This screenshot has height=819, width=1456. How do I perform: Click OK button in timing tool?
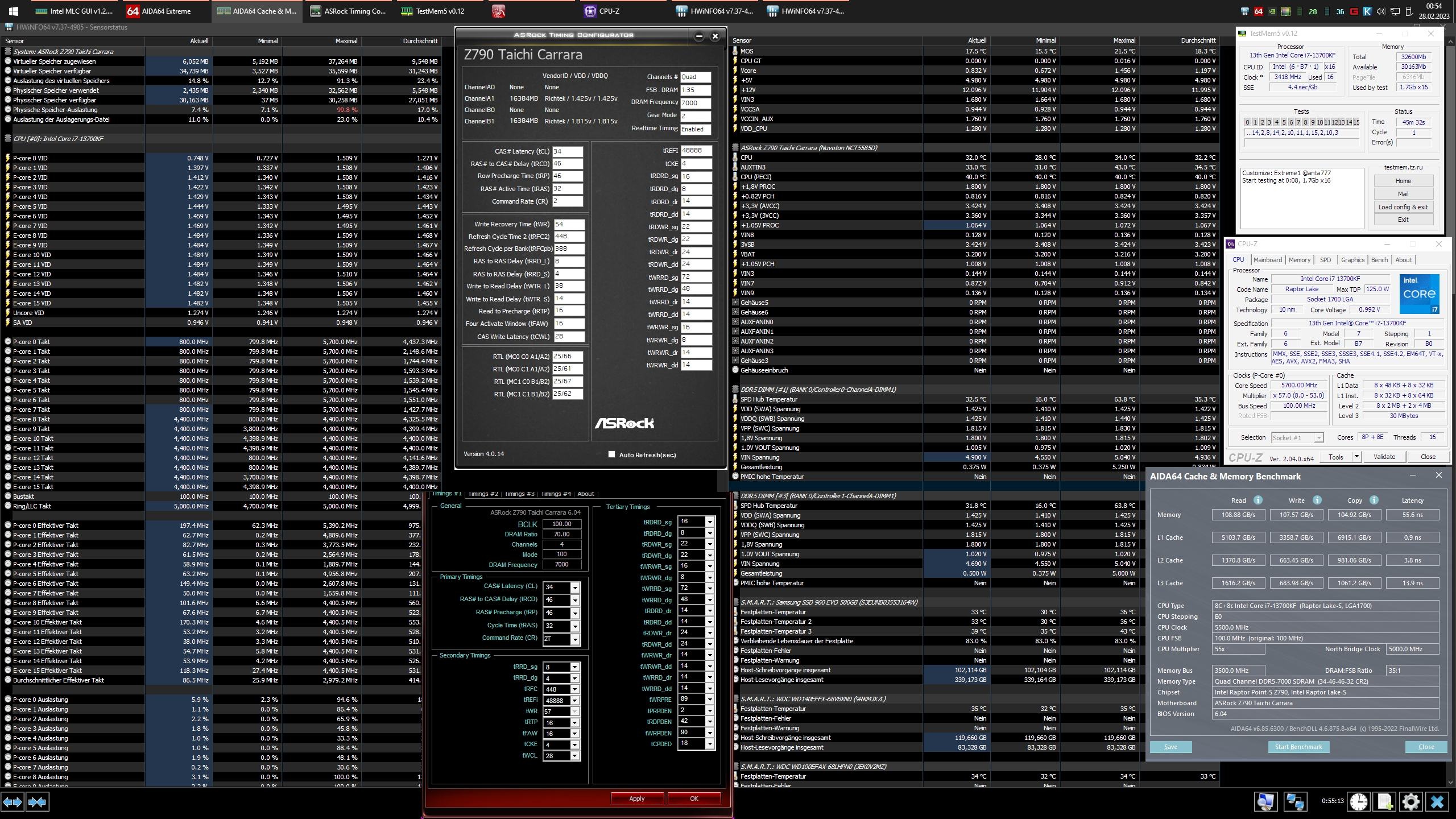pyautogui.click(x=694, y=799)
